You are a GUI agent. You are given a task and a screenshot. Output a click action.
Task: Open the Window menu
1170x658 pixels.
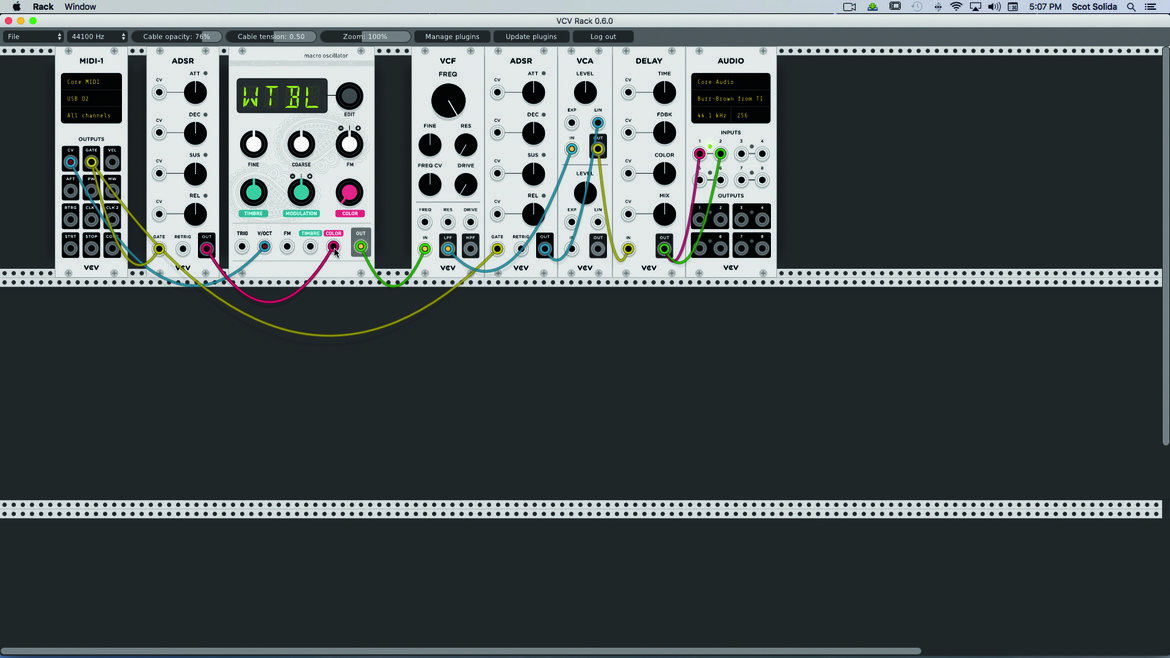pos(80,7)
